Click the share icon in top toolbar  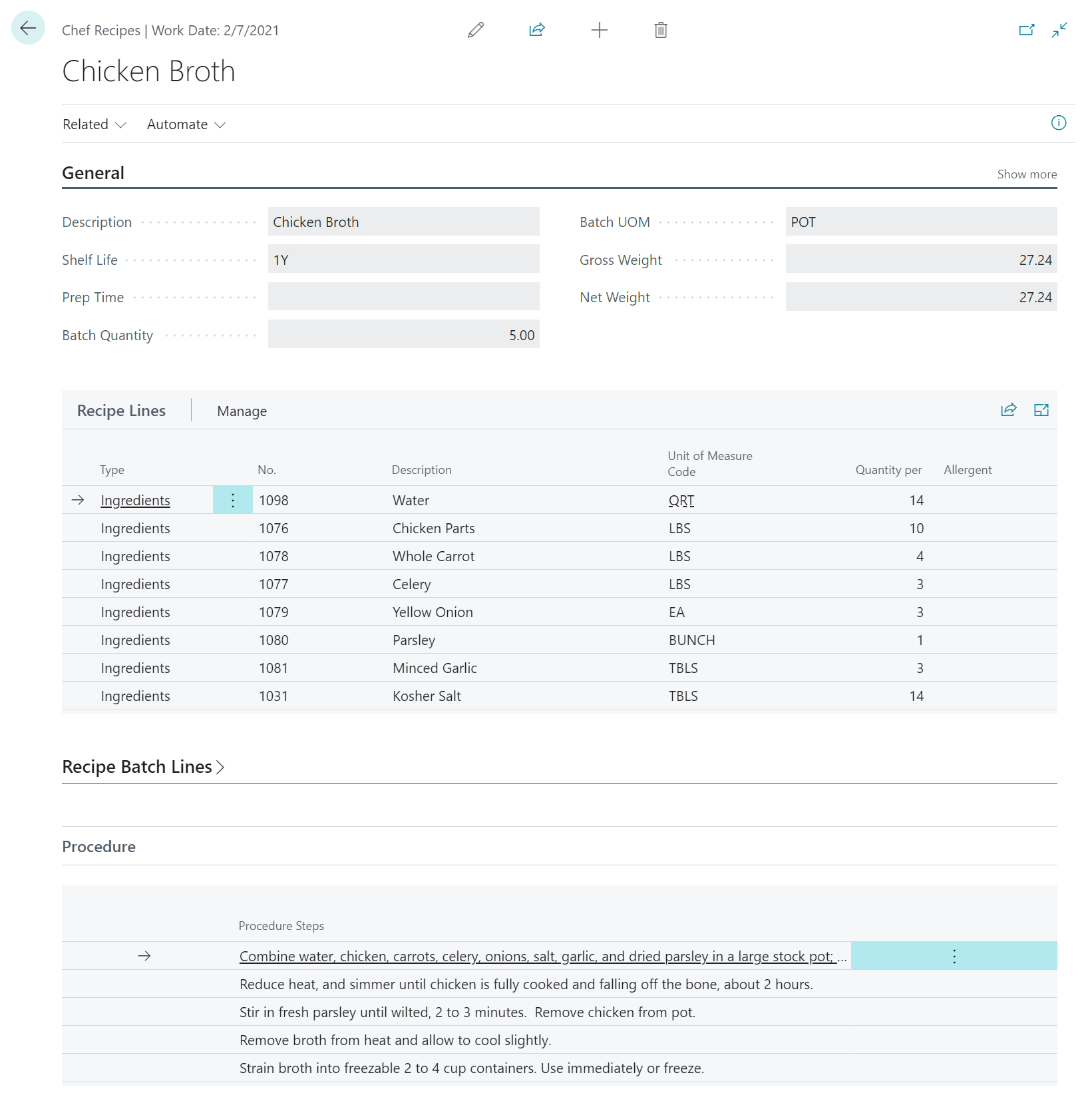click(536, 30)
